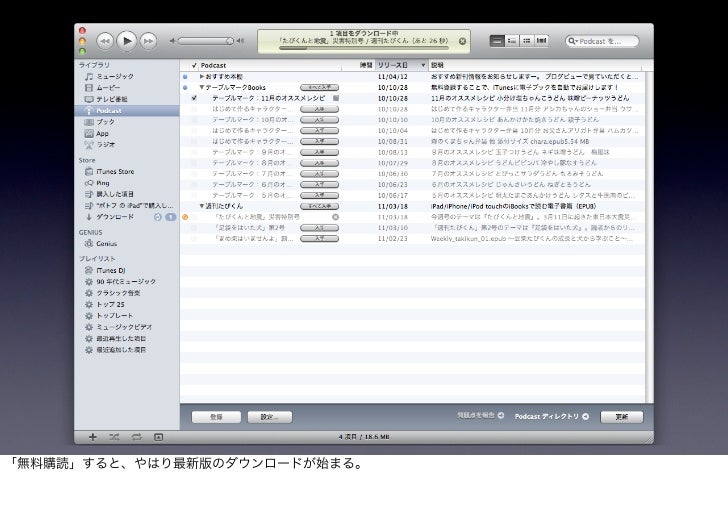Toggle repeat at window bottom
This screenshot has width=728, height=517.
(136, 437)
